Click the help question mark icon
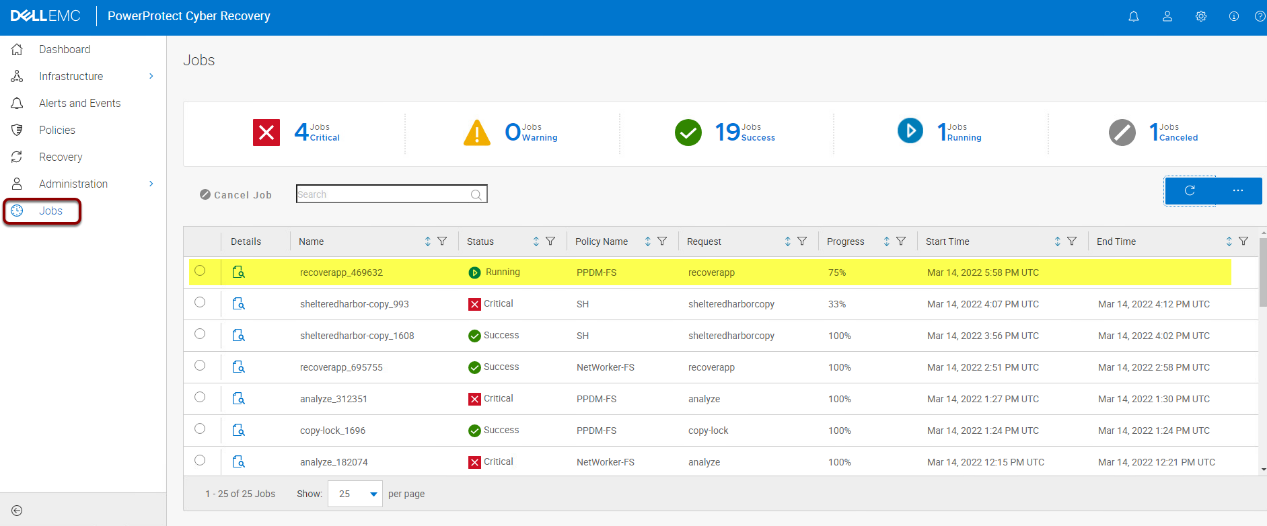This screenshot has width=1267, height=526. (x=1259, y=17)
